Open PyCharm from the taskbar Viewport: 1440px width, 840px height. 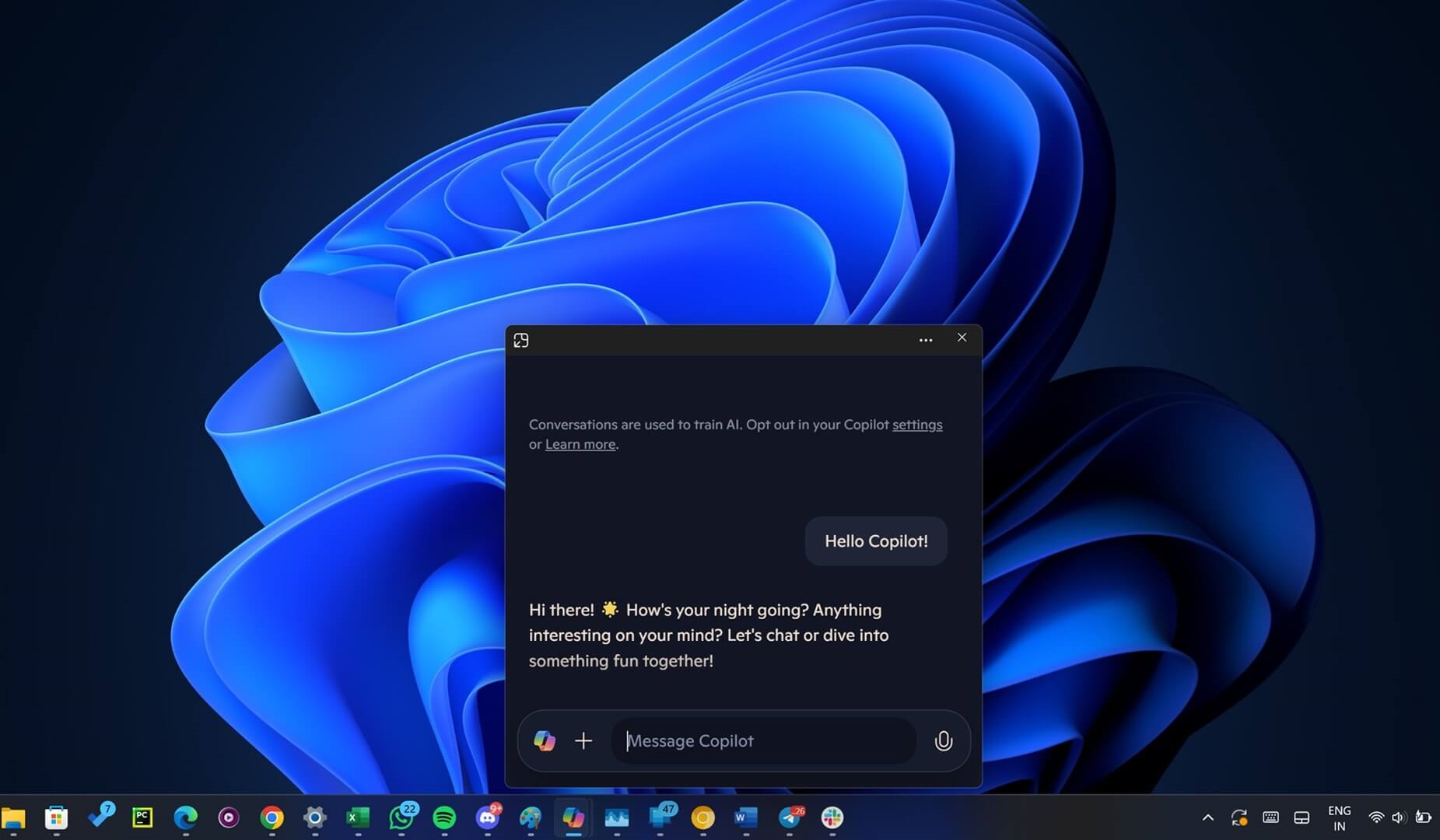pos(142,817)
